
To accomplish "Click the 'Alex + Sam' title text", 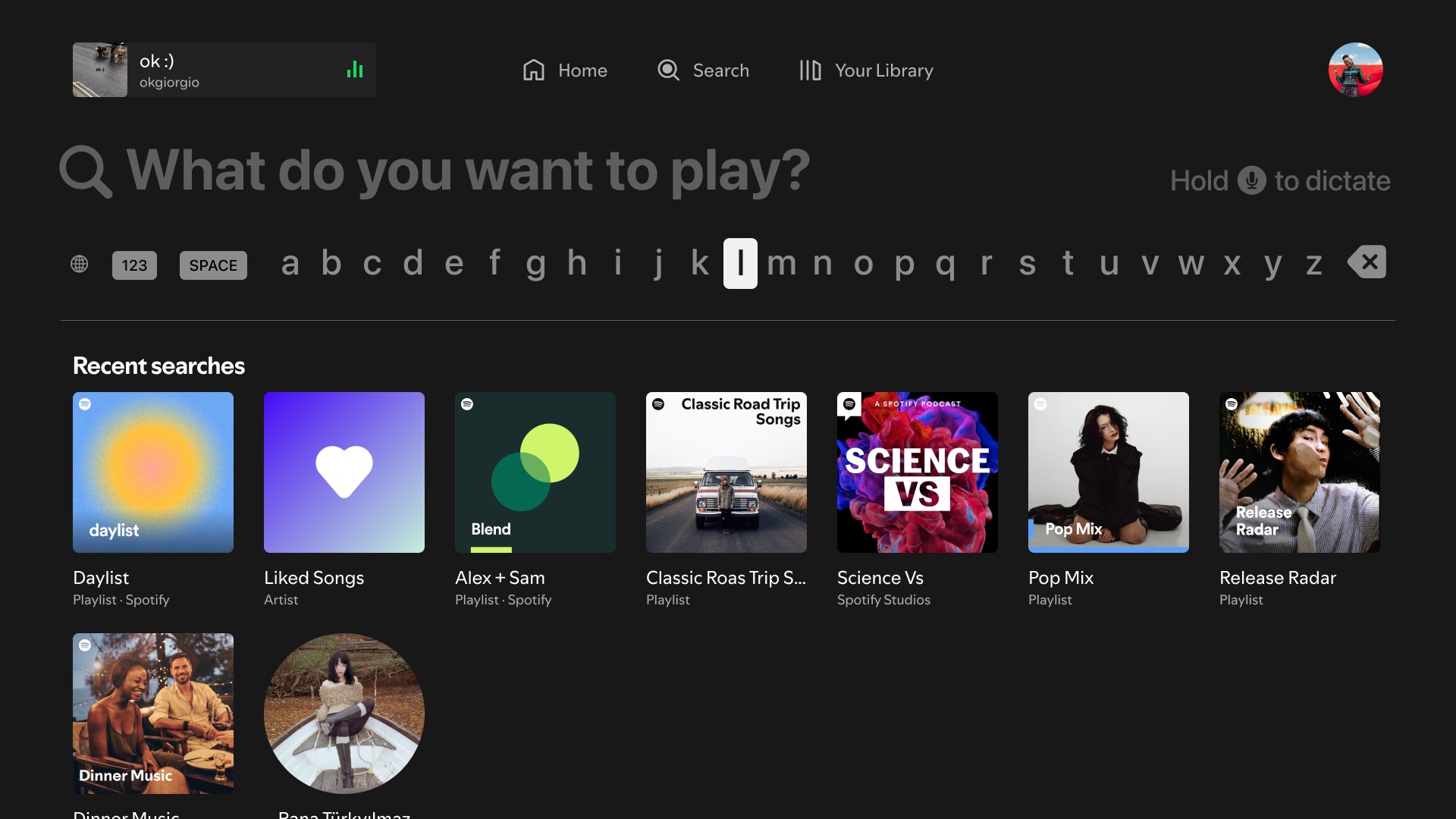I will (500, 578).
